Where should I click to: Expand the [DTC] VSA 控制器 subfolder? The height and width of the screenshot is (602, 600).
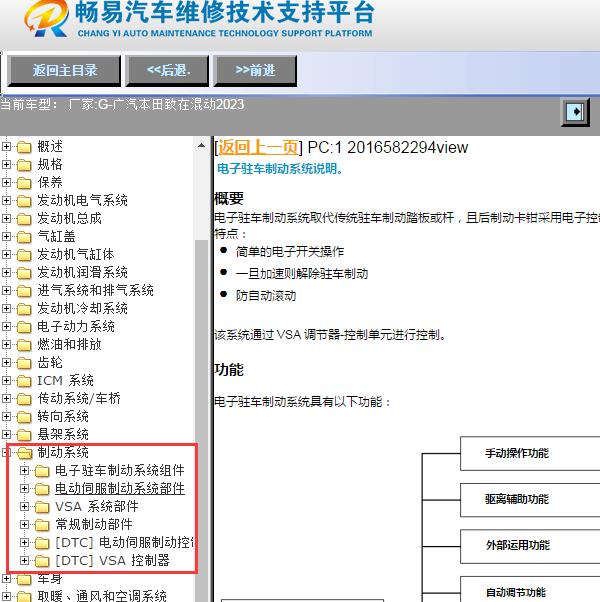(x=24, y=561)
